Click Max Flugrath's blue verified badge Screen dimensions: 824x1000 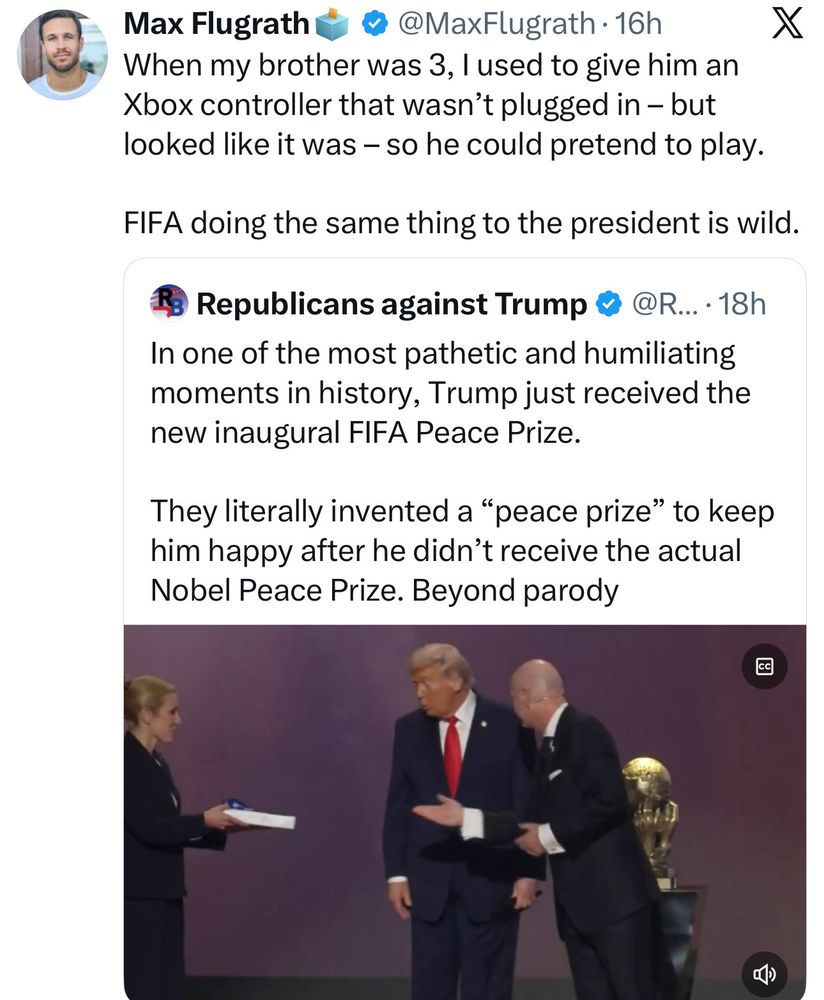(375, 24)
